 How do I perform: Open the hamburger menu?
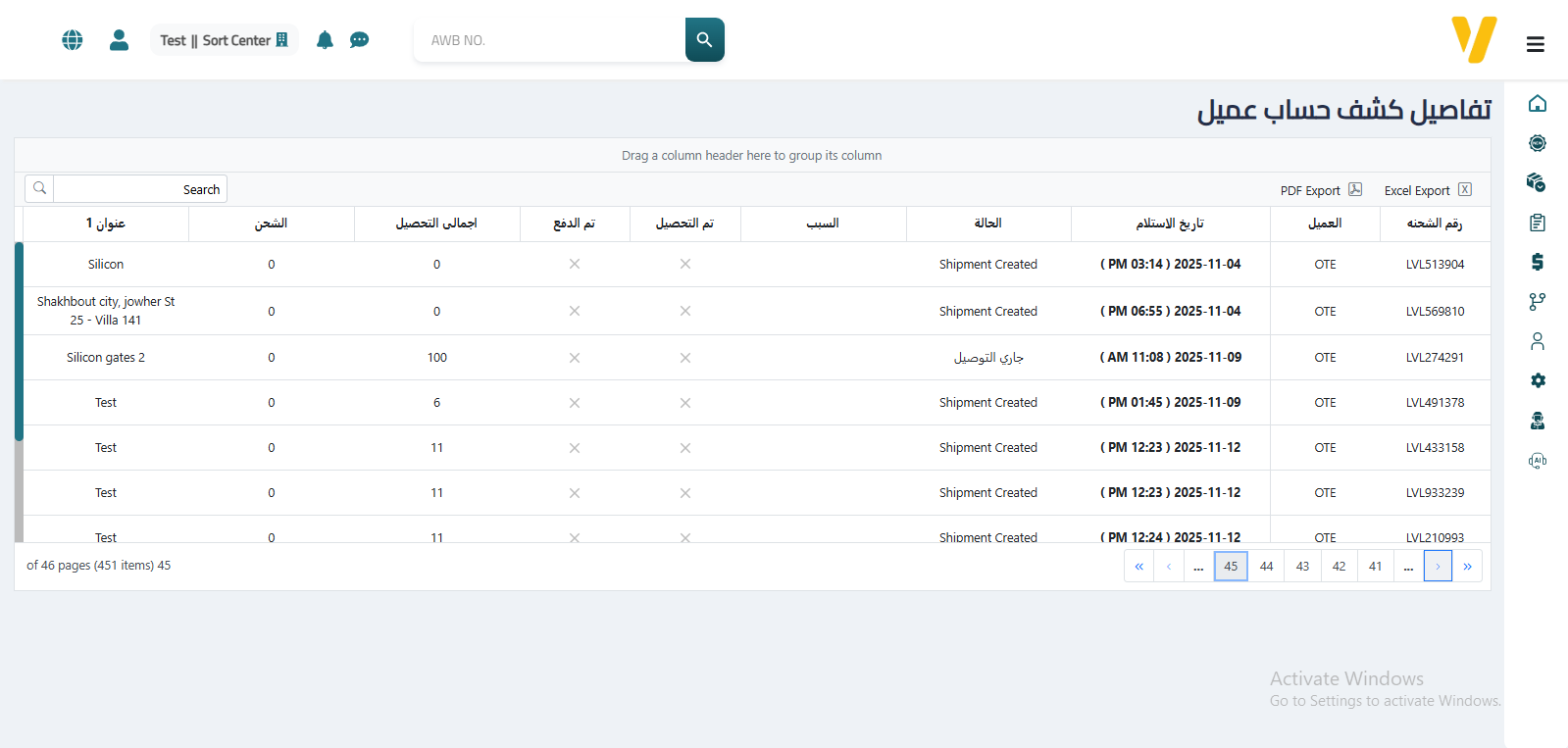point(1535,44)
